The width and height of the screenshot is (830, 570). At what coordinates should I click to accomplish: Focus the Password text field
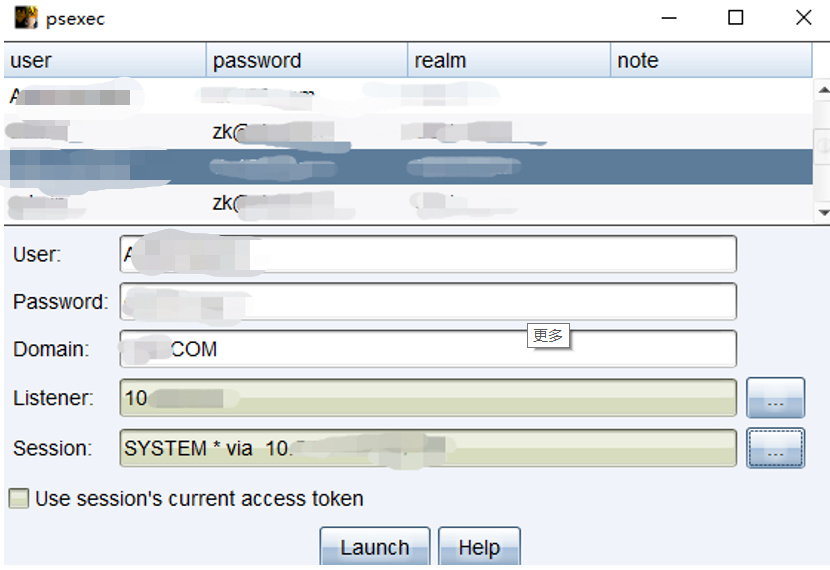428,302
